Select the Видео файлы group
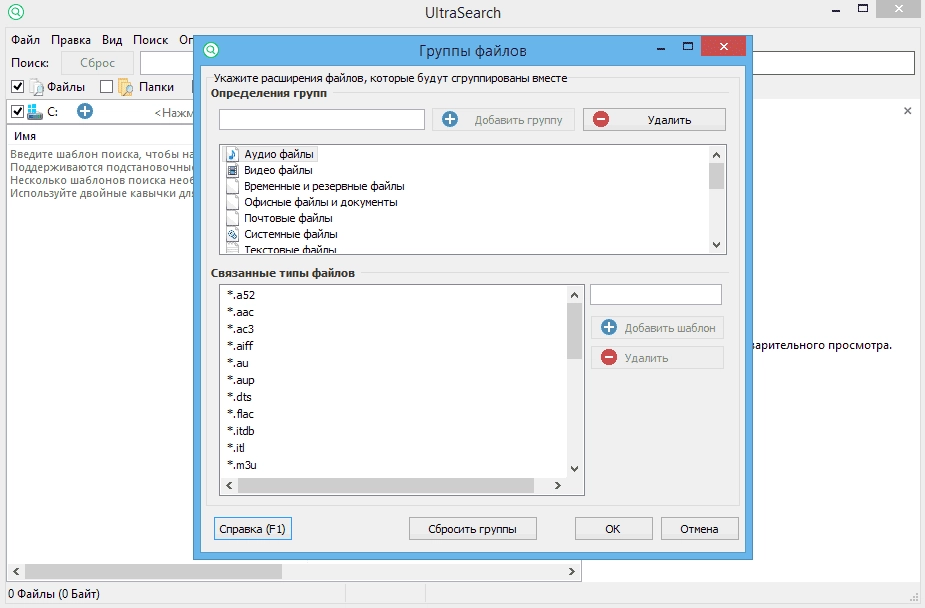The height and width of the screenshot is (608, 925). pyautogui.click(x=278, y=170)
